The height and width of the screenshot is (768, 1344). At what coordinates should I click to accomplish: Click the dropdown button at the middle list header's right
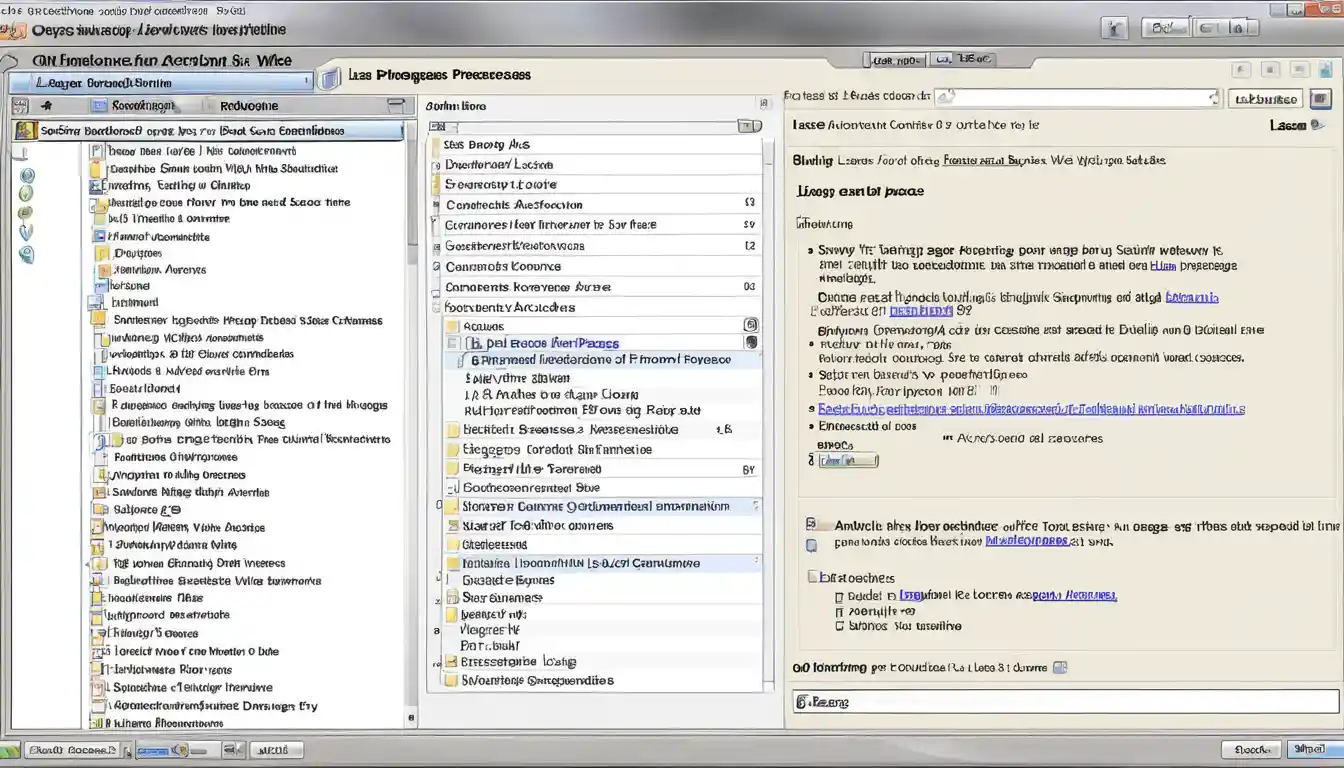point(749,126)
